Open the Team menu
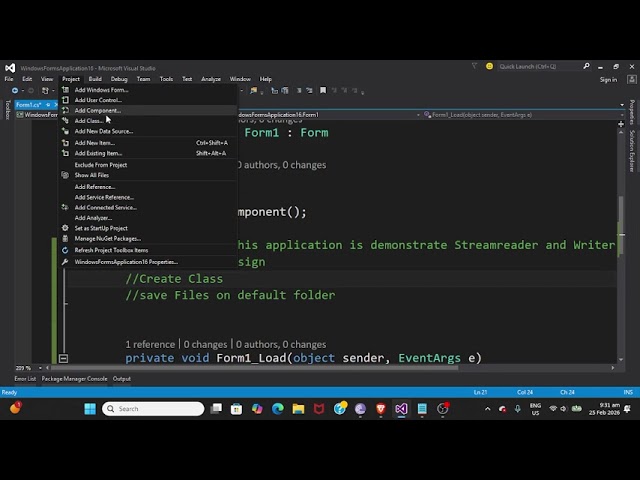Image resolution: width=640 pixels, height=480 pixels. click(x=143, y=79)
